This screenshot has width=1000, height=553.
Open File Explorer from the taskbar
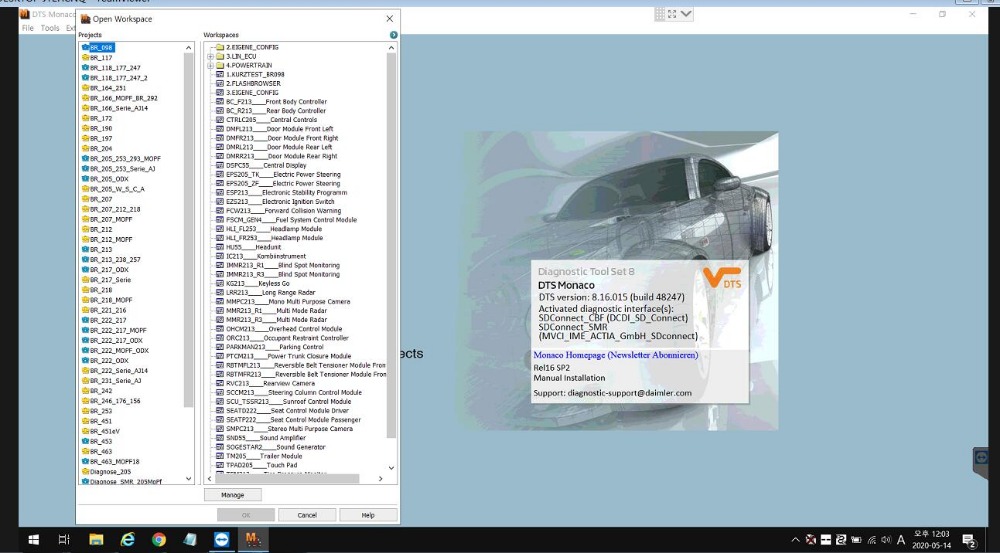96,540
